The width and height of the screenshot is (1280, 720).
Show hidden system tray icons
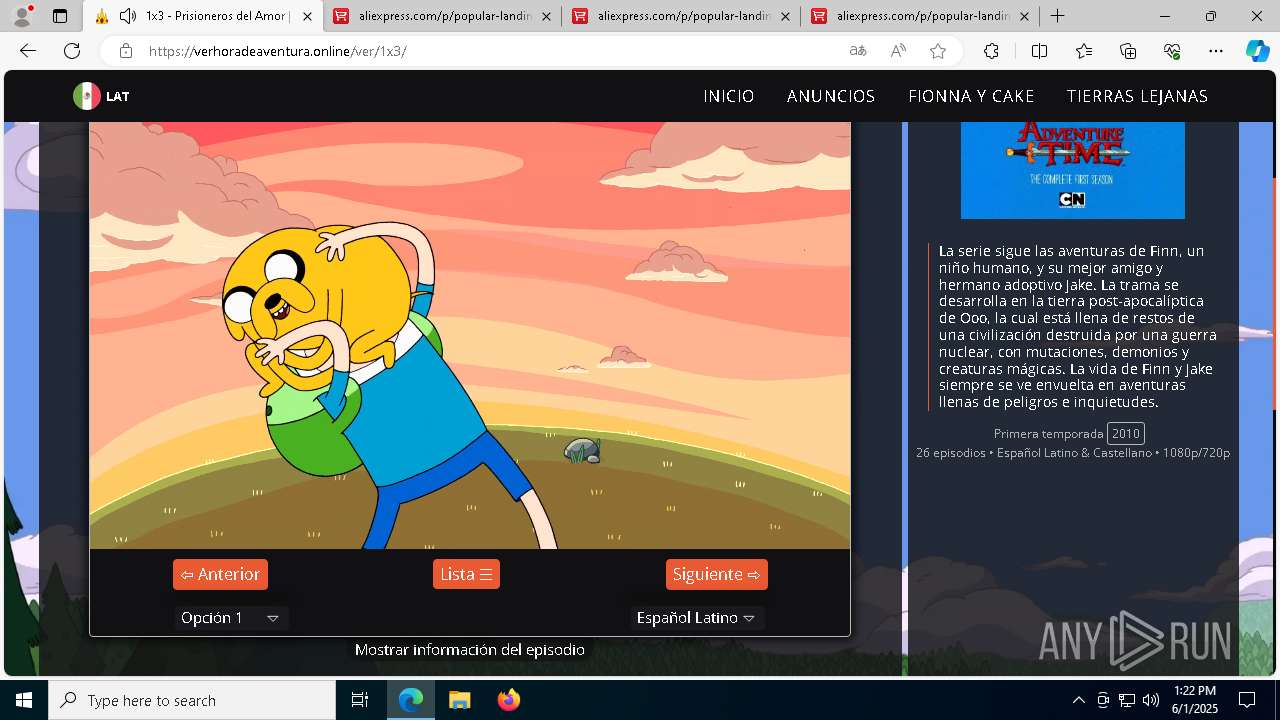tap(1078, 700)
